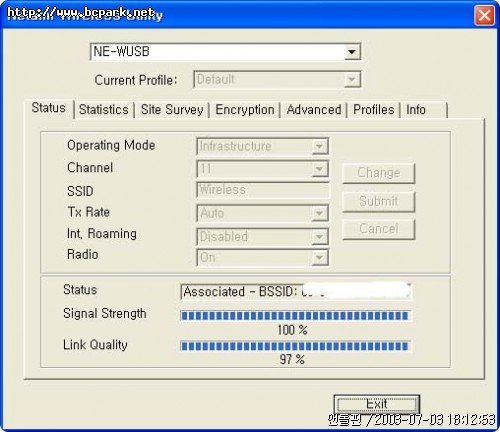Expand the Channel 11 dropdown
The height and width of the screenshot is (432, 500).
[x=263, y=169]
